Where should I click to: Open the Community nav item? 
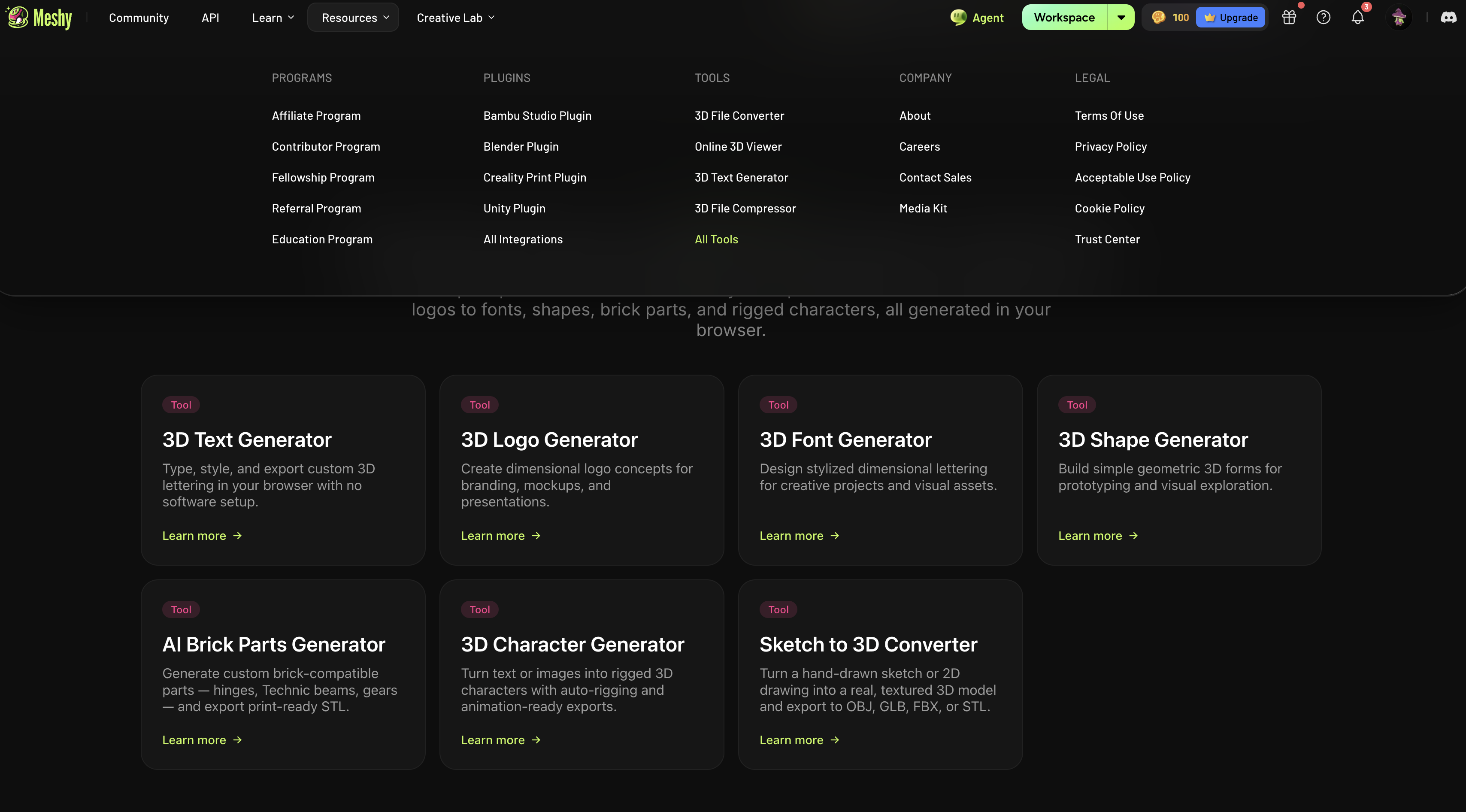139,18
